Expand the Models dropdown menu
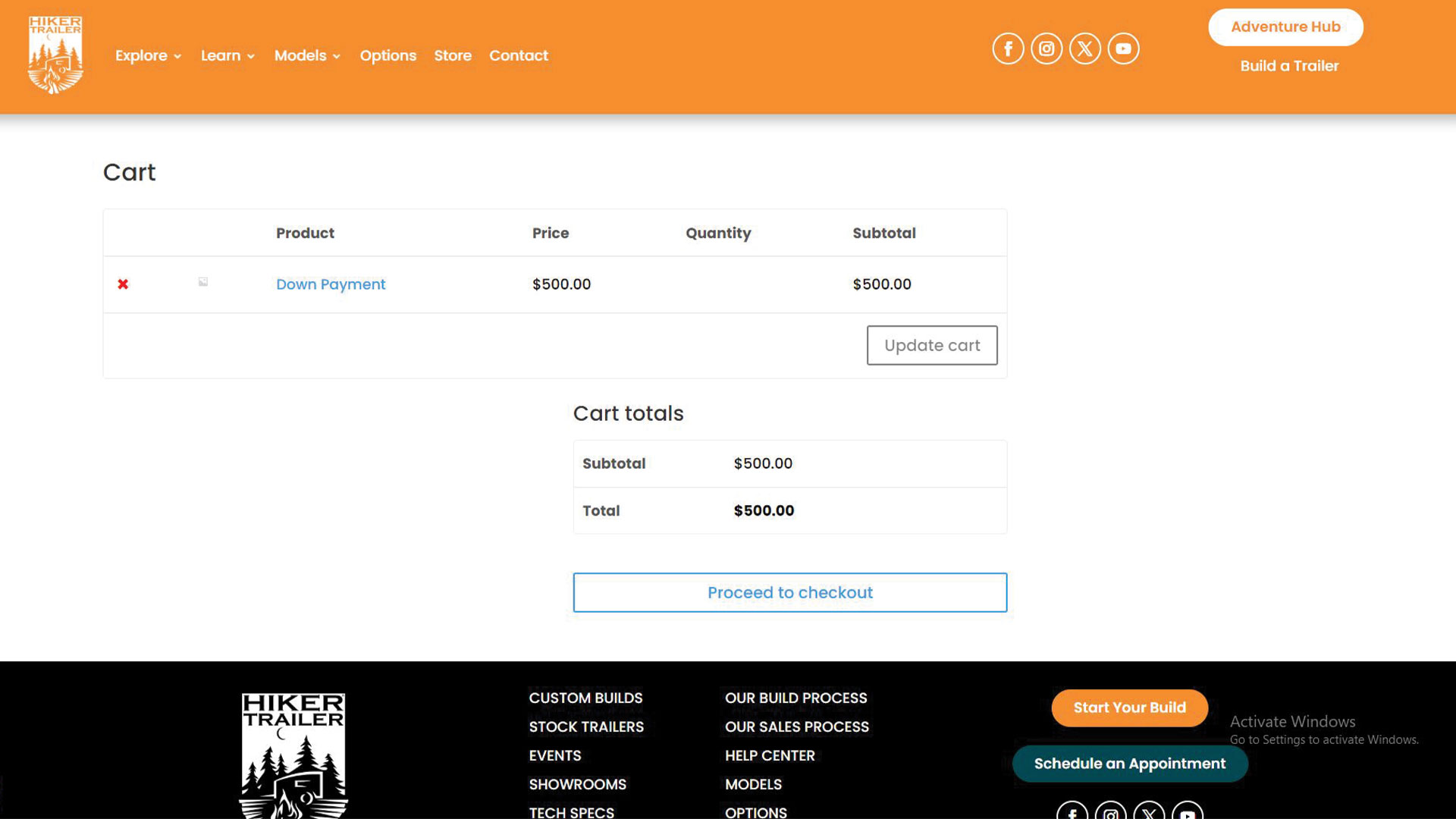1456x819 pixels. pyautogui.click(x=307, y=55)
